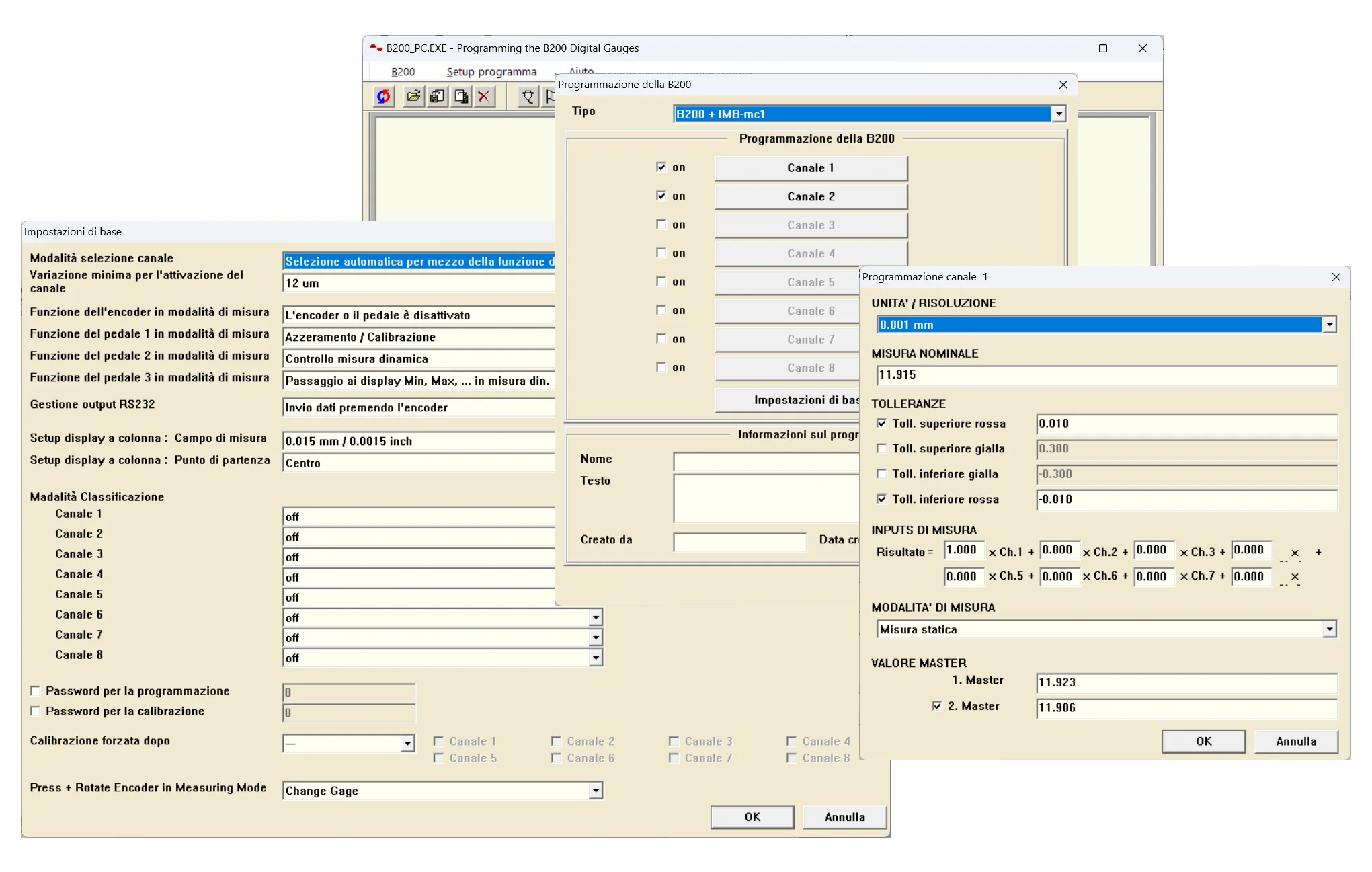Click the Variazione minima field 12 um
Viewport: 1372px width, 872px height.
(x=418, y=284)
